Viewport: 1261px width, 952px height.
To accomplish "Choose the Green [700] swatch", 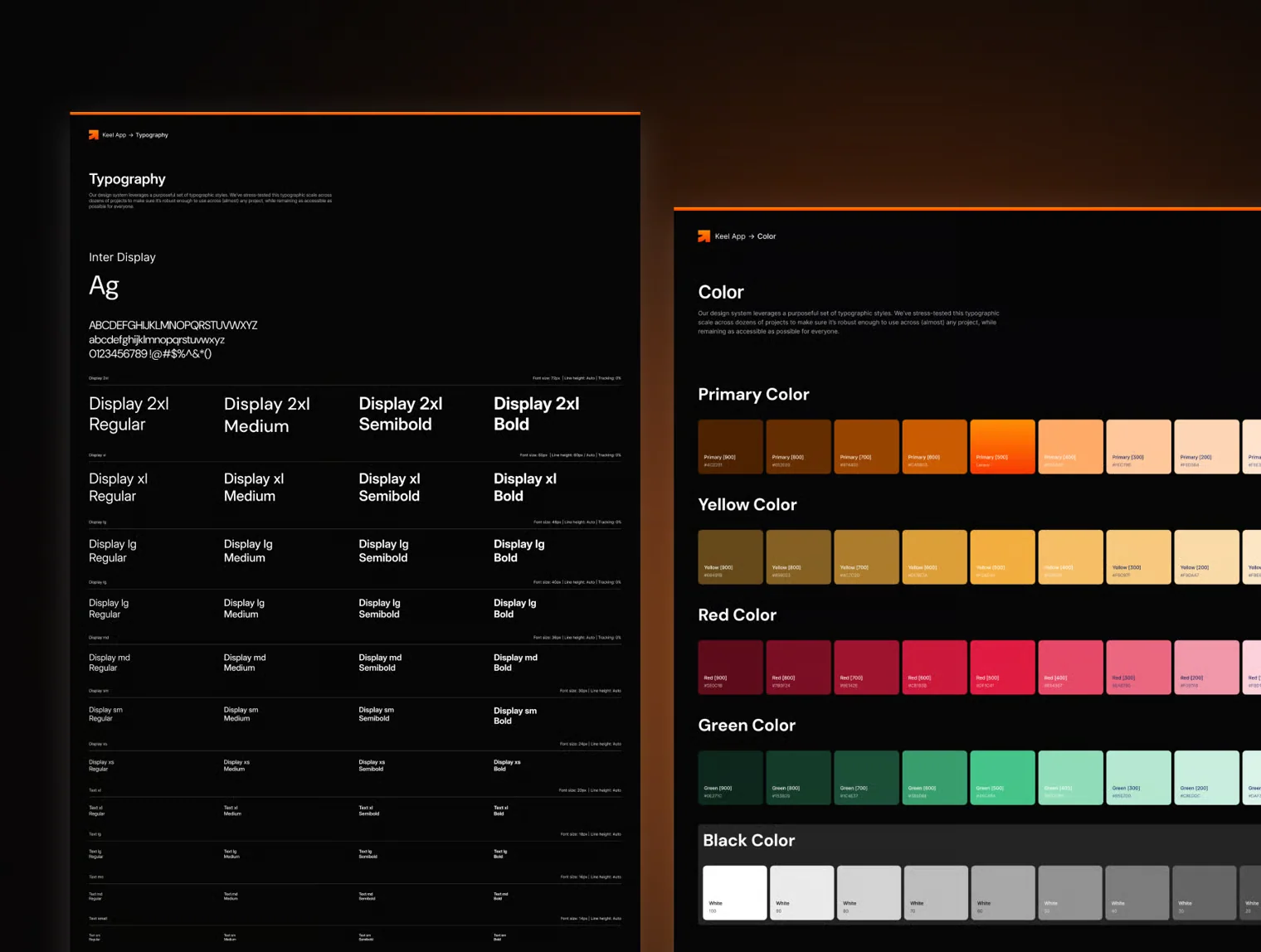I will coord(866,778).
